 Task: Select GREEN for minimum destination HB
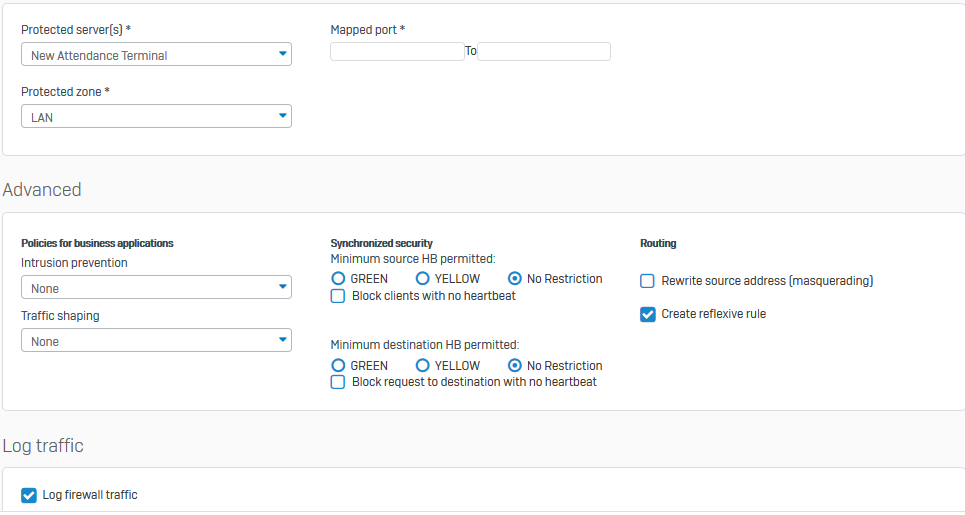click(x=339, y=366)
